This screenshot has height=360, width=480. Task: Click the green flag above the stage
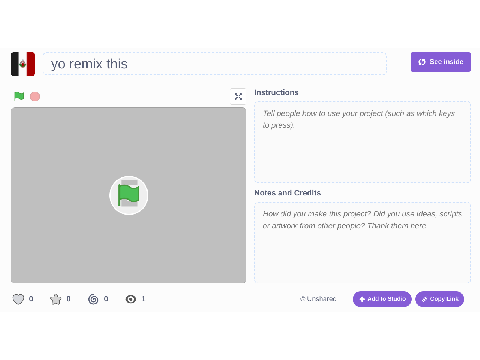[19, 96]
